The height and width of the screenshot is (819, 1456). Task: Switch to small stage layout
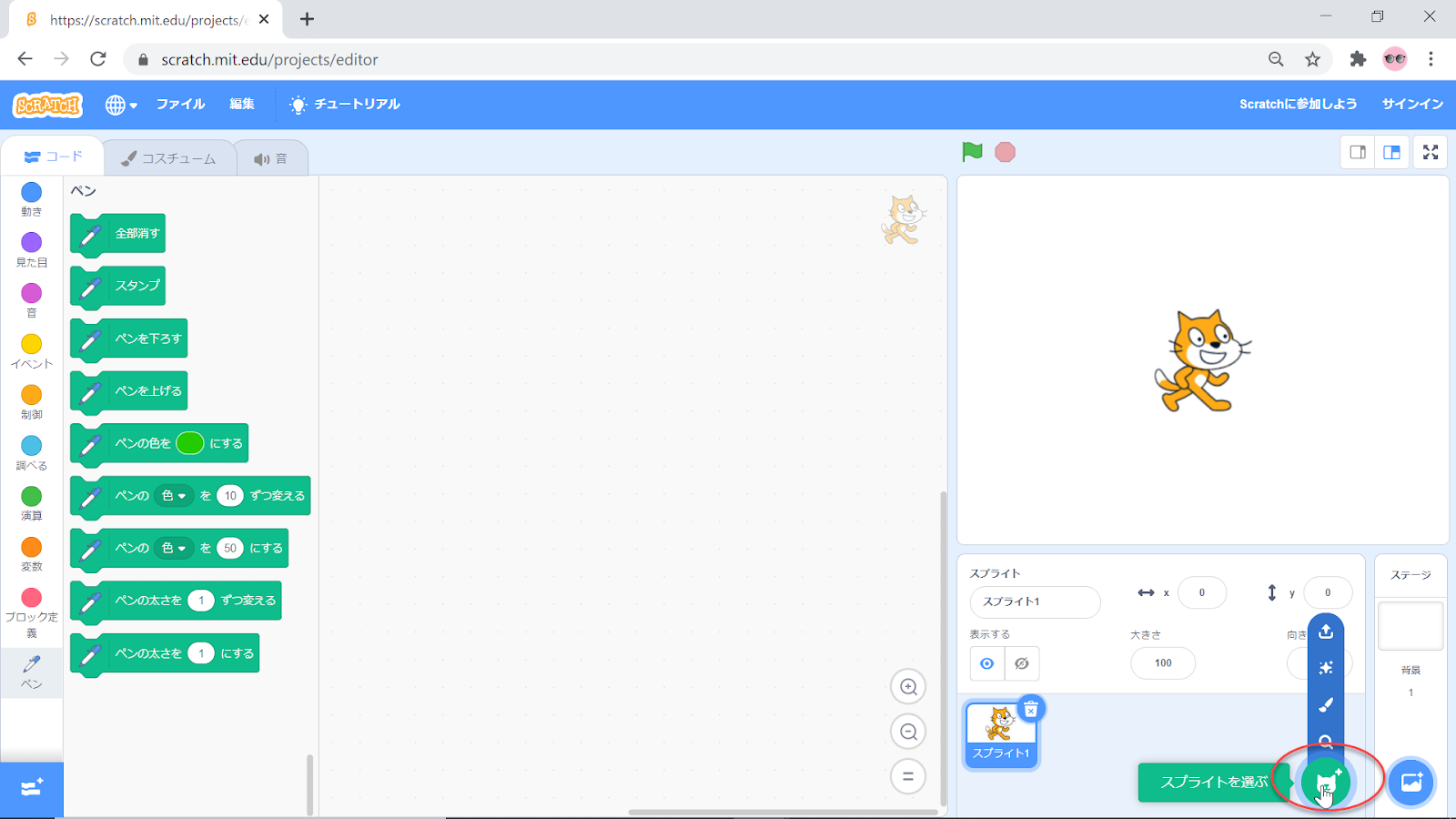click(1358, 152)
